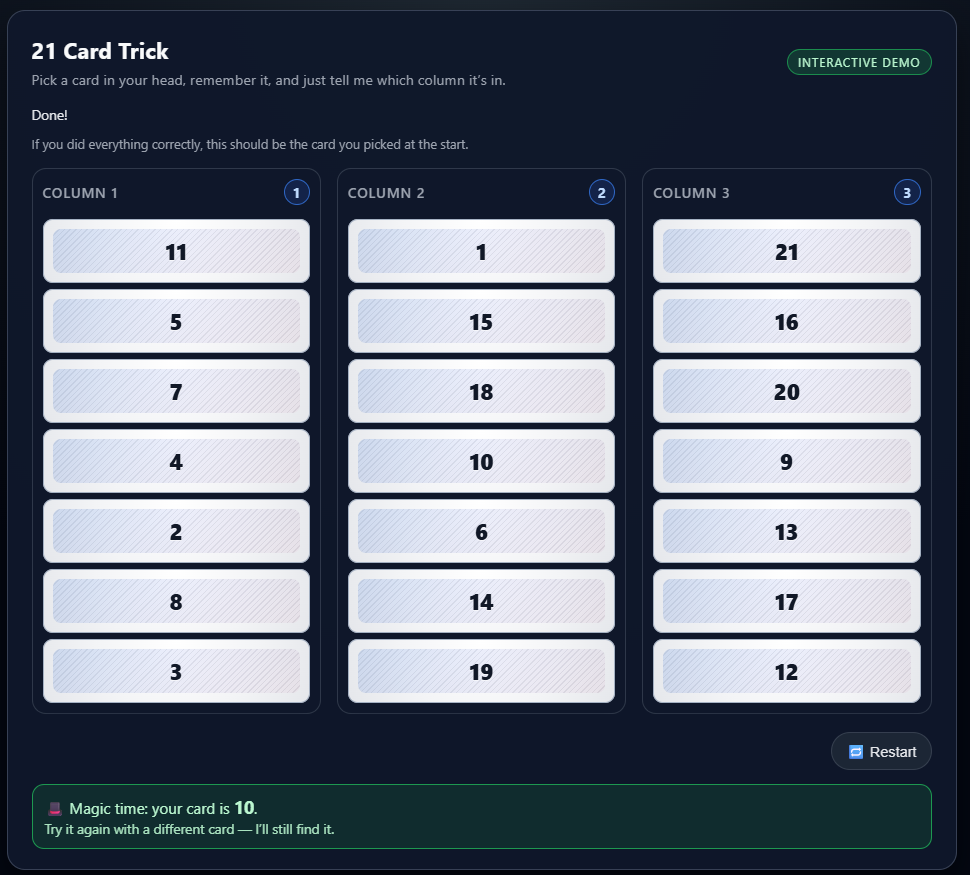Image resolution: width=970 pixels, height=875 pixels.
Task: Select card 11 in Column 1
Action: pos(176,252)
